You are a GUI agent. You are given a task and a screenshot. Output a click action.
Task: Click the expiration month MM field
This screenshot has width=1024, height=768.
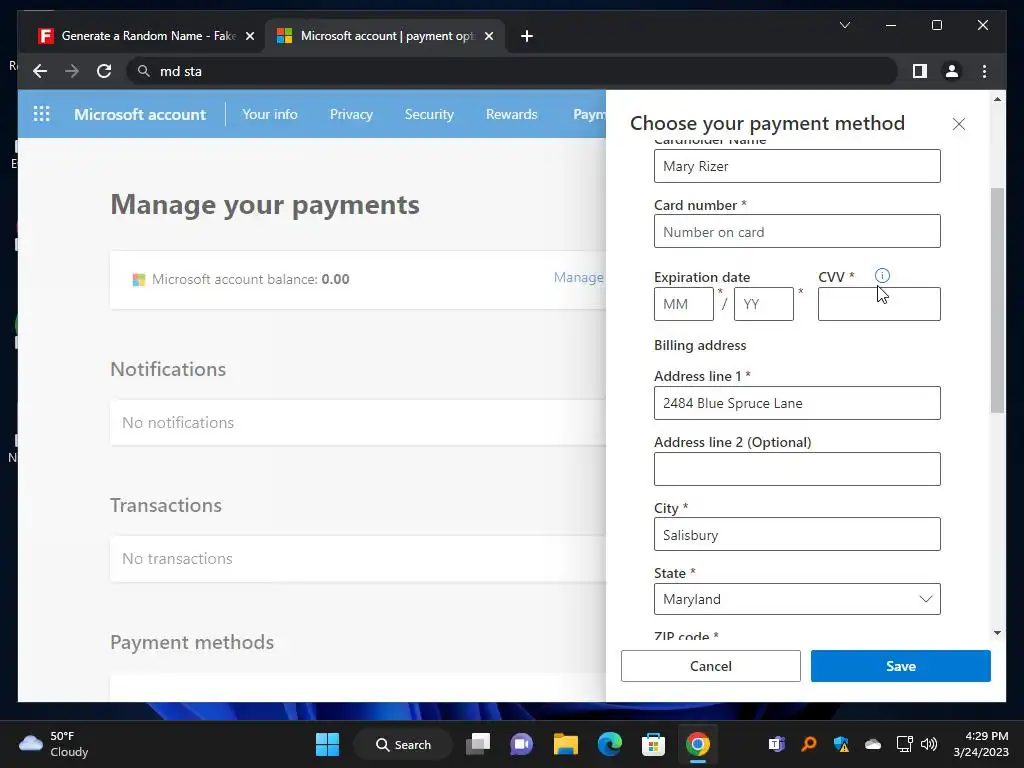(x=683, y=304)
